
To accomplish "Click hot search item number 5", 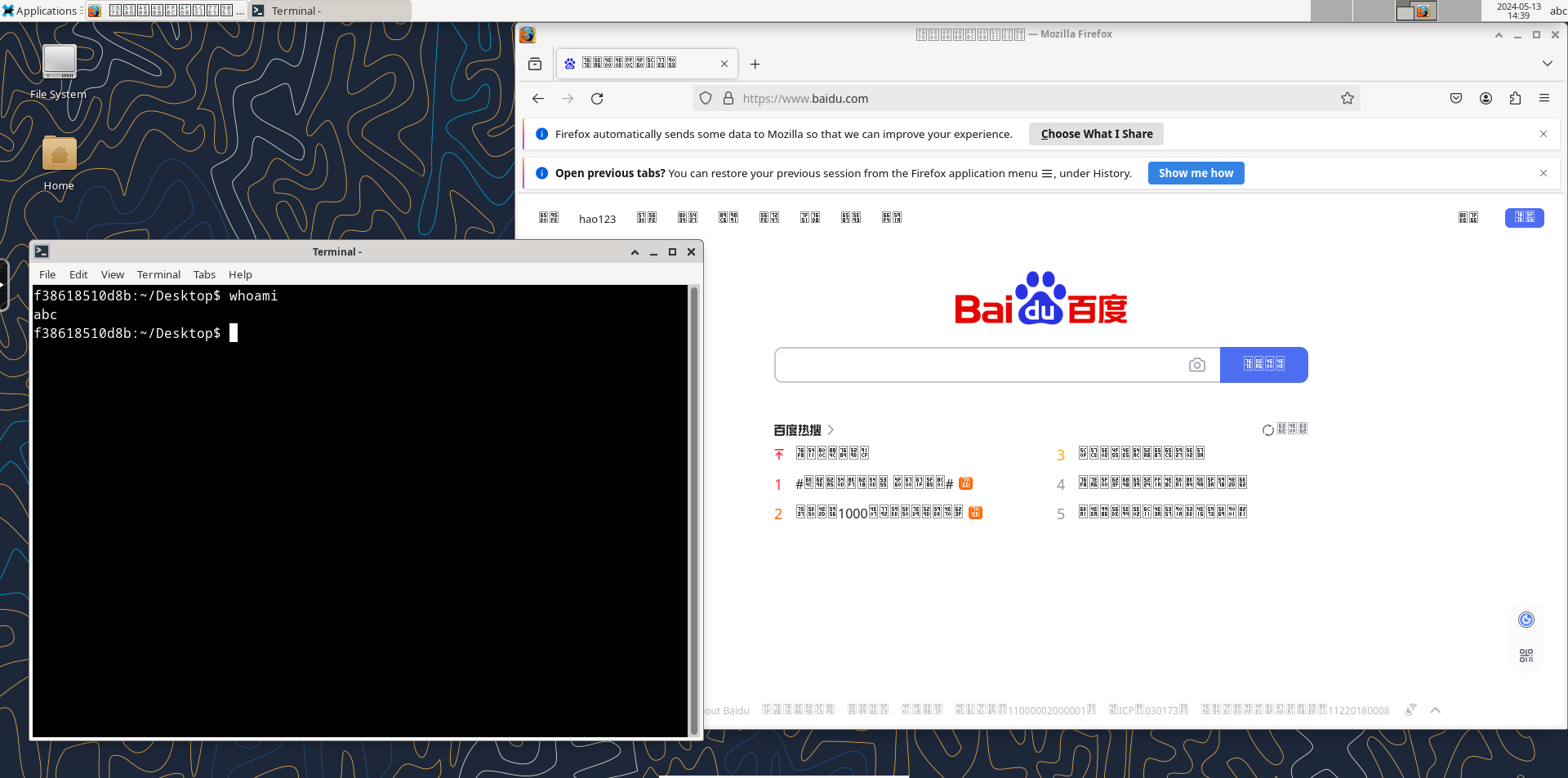I will (x=1151, y=513).
